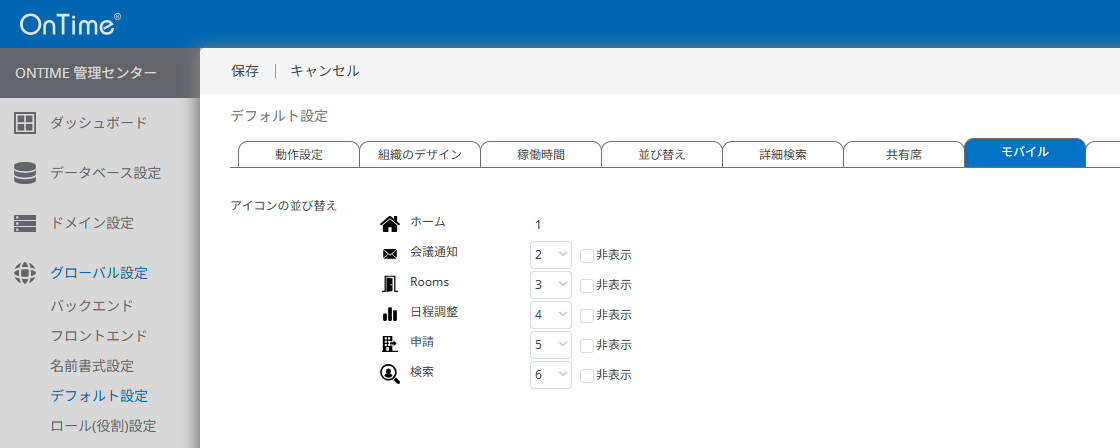Toggle 非表示 checkbox for 検索 row
Viewport: 1120px width, 448px height.
pyautogui.click(x=587, y=375)
